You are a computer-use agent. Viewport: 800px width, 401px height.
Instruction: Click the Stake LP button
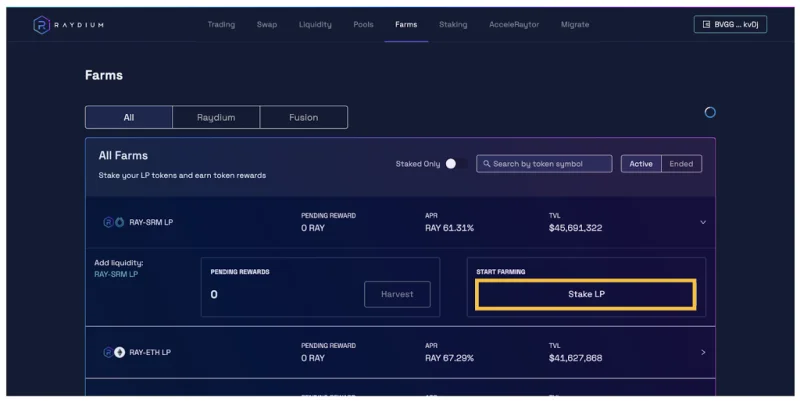pos(586,294)
